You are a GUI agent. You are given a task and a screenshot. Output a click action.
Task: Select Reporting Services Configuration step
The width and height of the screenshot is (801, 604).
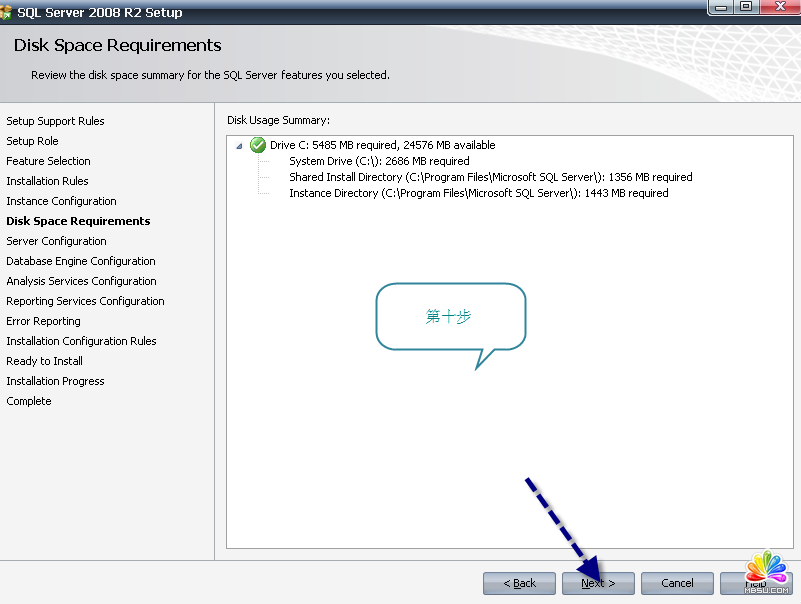coord(85,301)
